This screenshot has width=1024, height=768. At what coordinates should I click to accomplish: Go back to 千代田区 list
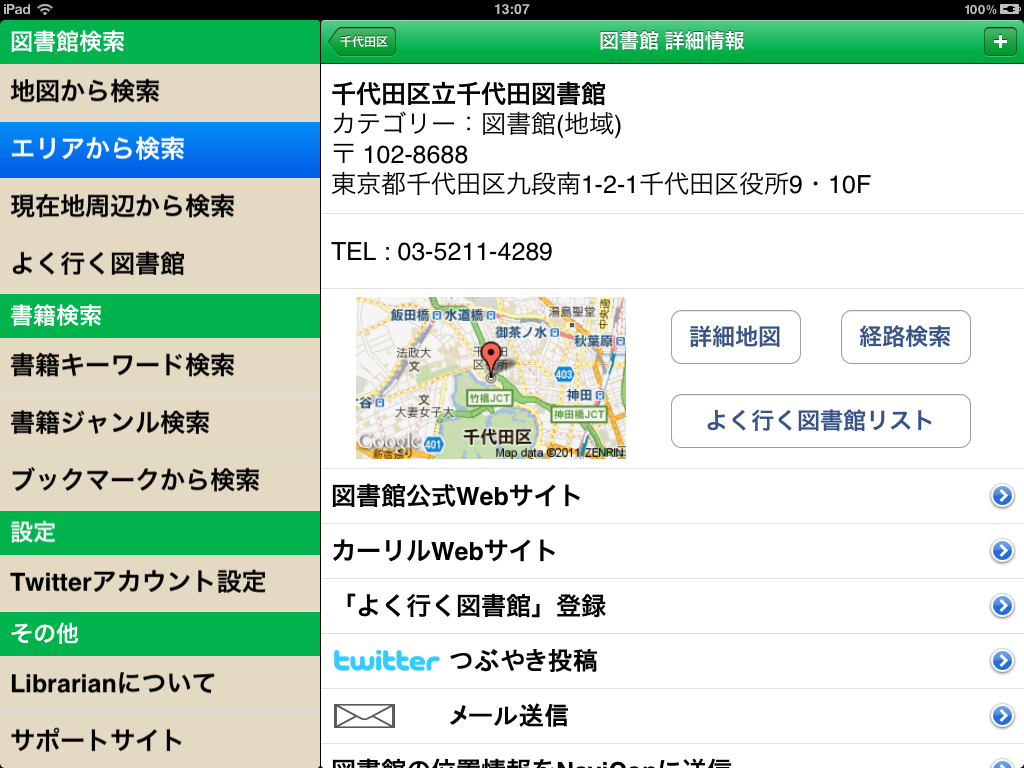[362, 42]
